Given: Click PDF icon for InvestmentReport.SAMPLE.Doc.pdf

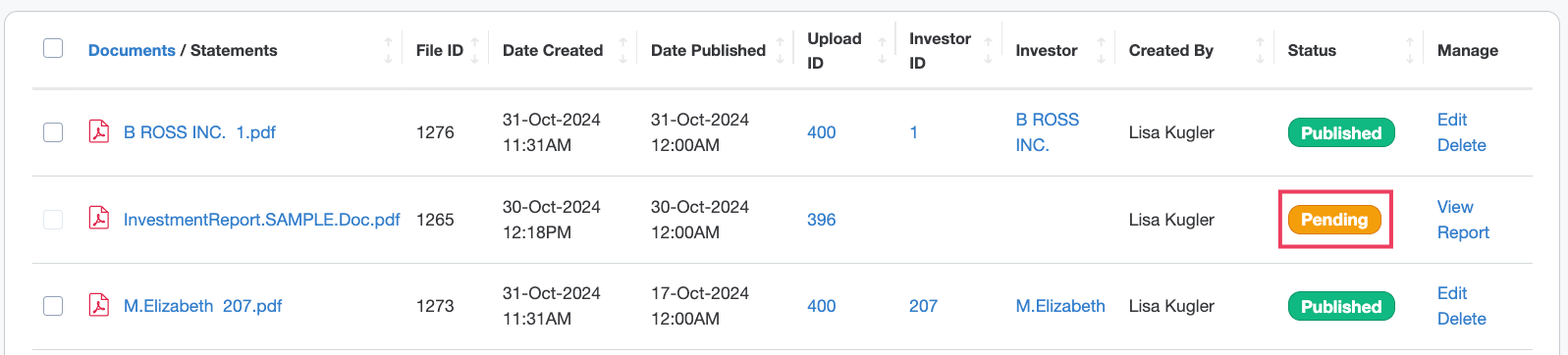Looking at the screenshot, I should pos(99,218).
